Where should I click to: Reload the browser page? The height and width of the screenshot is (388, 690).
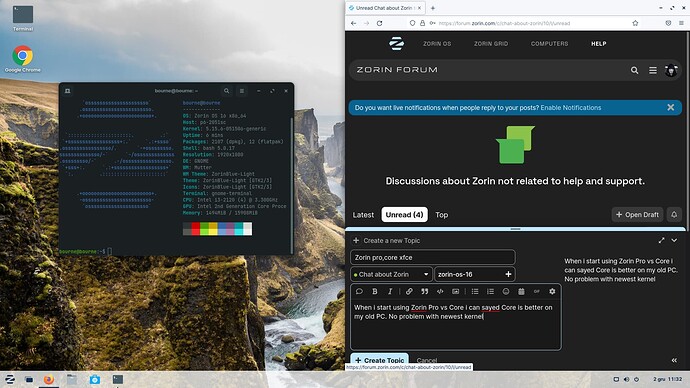(379, 23)
